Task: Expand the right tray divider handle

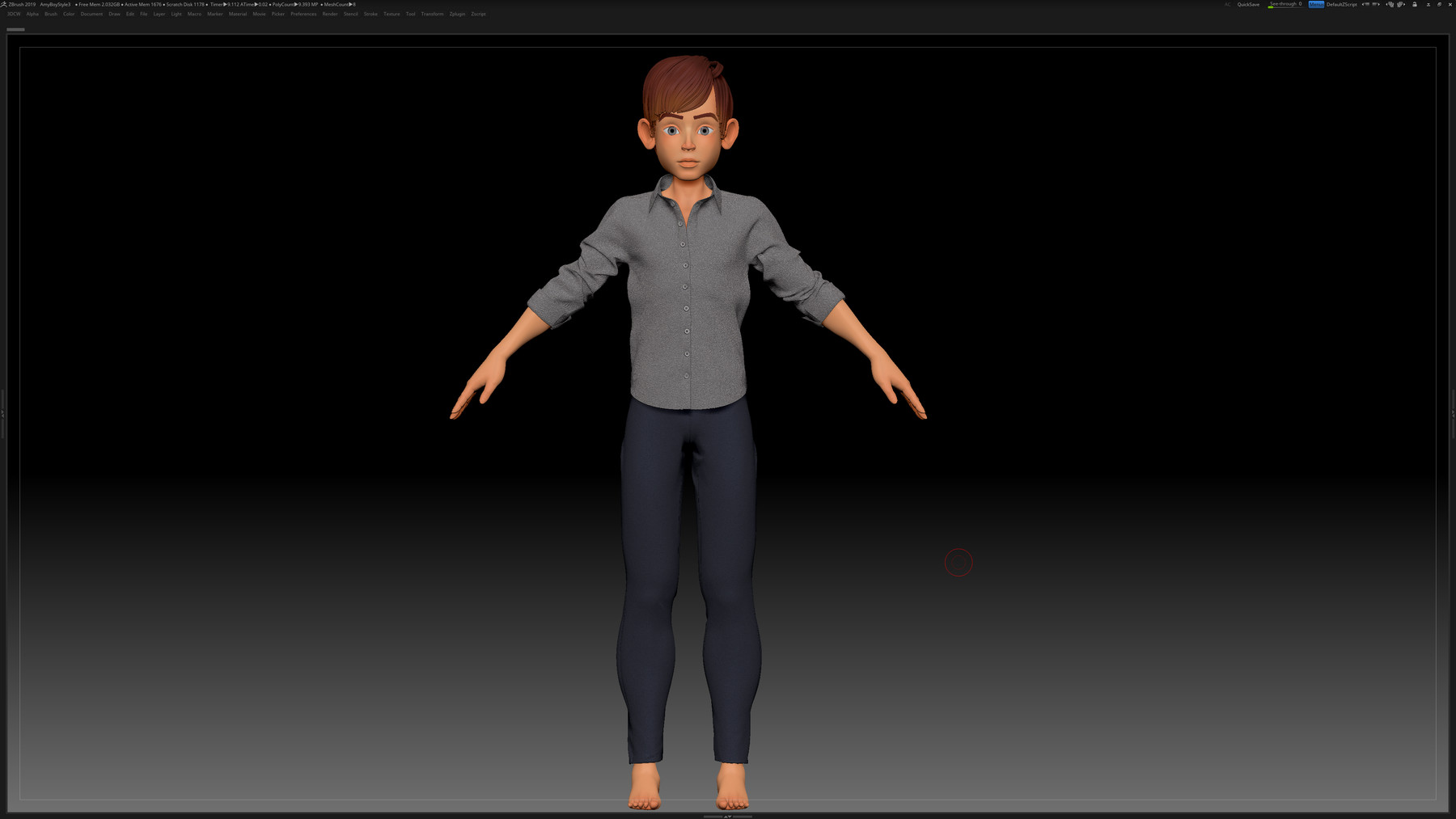Action: pos(1453,413)
